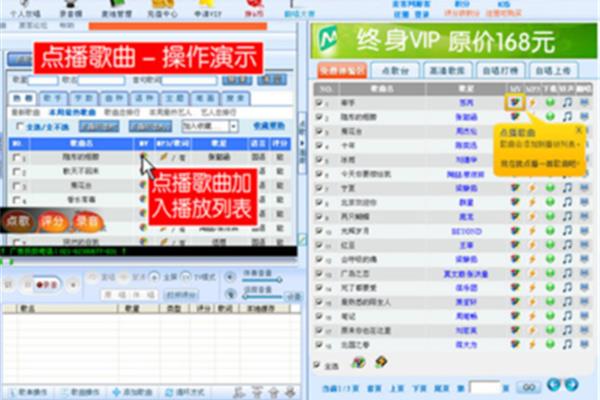600x400 pixels.
Task: Download song in row 1 with green icon
Action: tap(550, 102)
